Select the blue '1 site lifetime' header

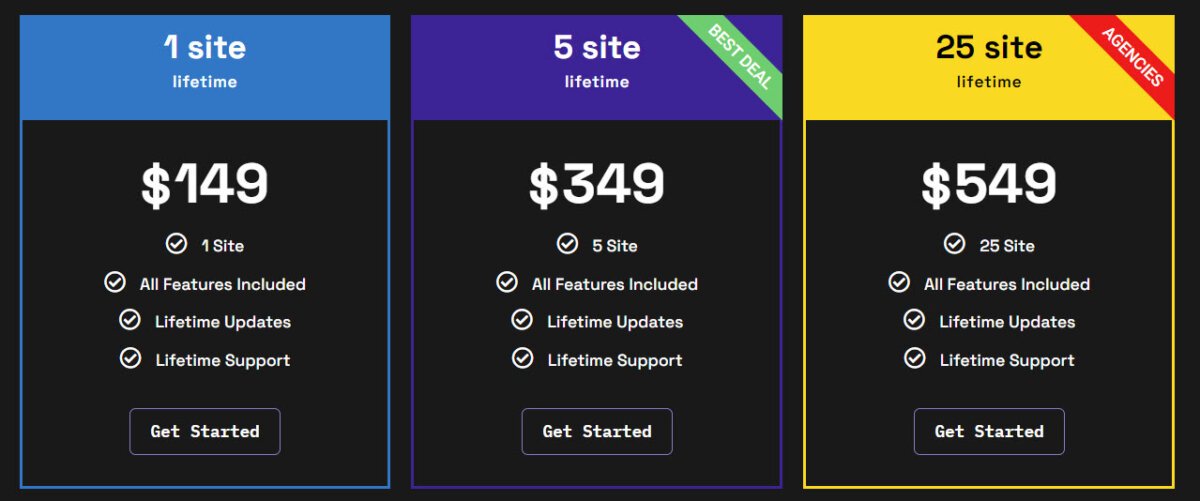tap(204, 67)
